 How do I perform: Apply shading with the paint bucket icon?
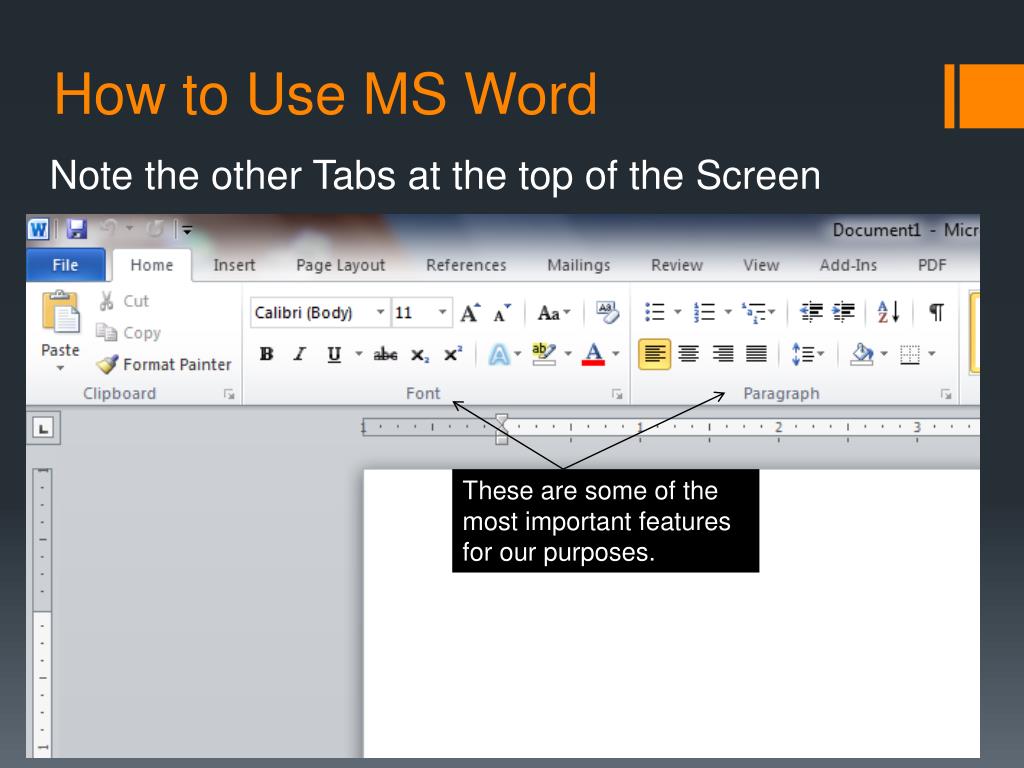click(x=862, y=354)
